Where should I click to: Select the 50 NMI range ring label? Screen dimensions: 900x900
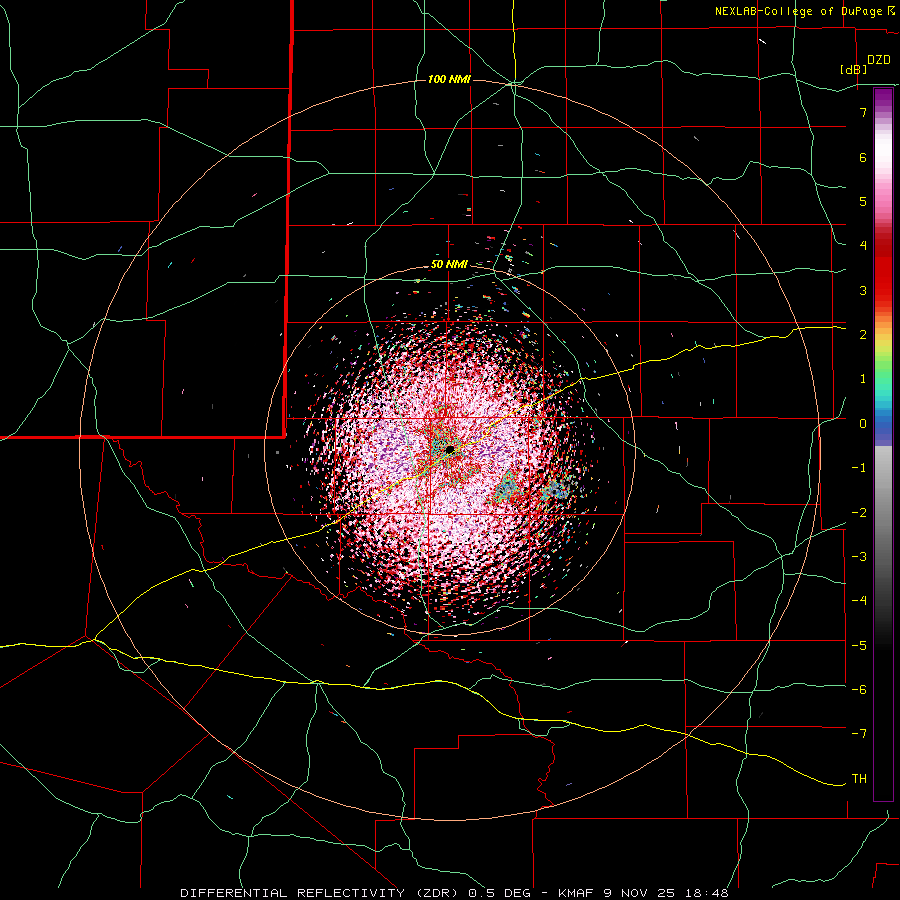(449, 264)
